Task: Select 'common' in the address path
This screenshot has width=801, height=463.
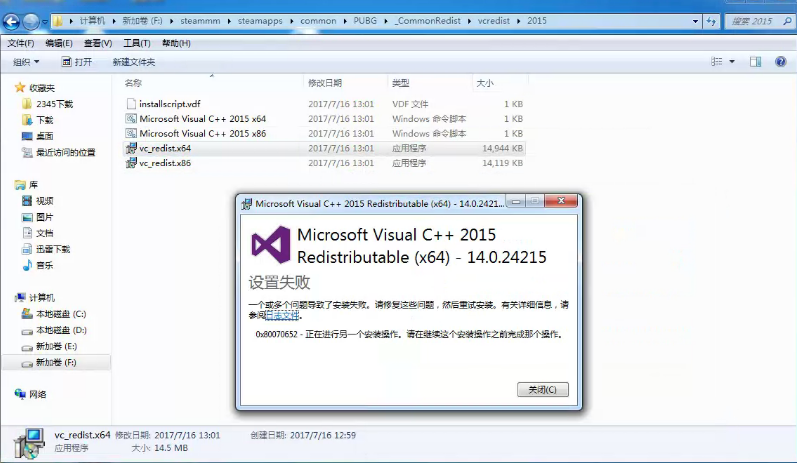Action: [x=318, y=21]
